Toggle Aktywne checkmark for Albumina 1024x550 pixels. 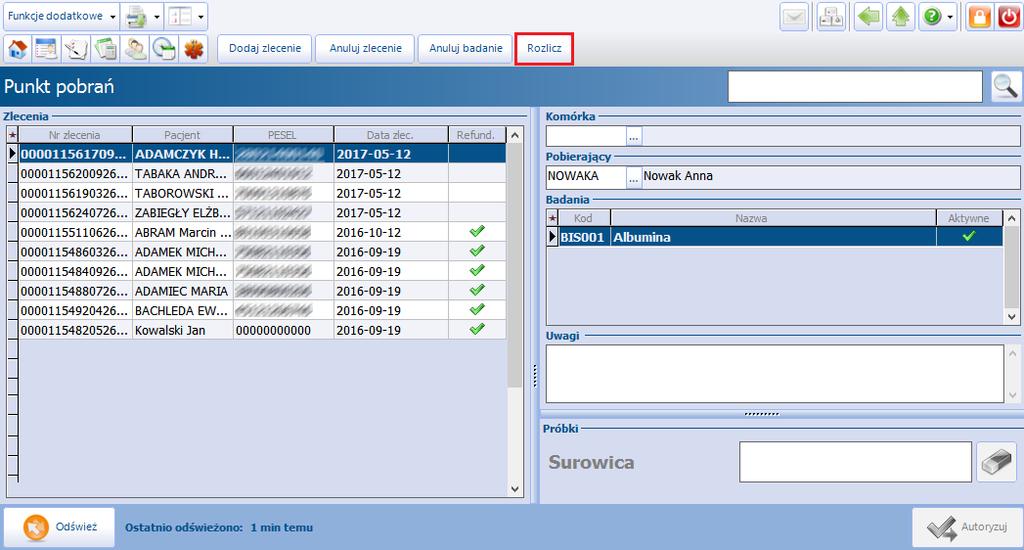coord(969,236)
